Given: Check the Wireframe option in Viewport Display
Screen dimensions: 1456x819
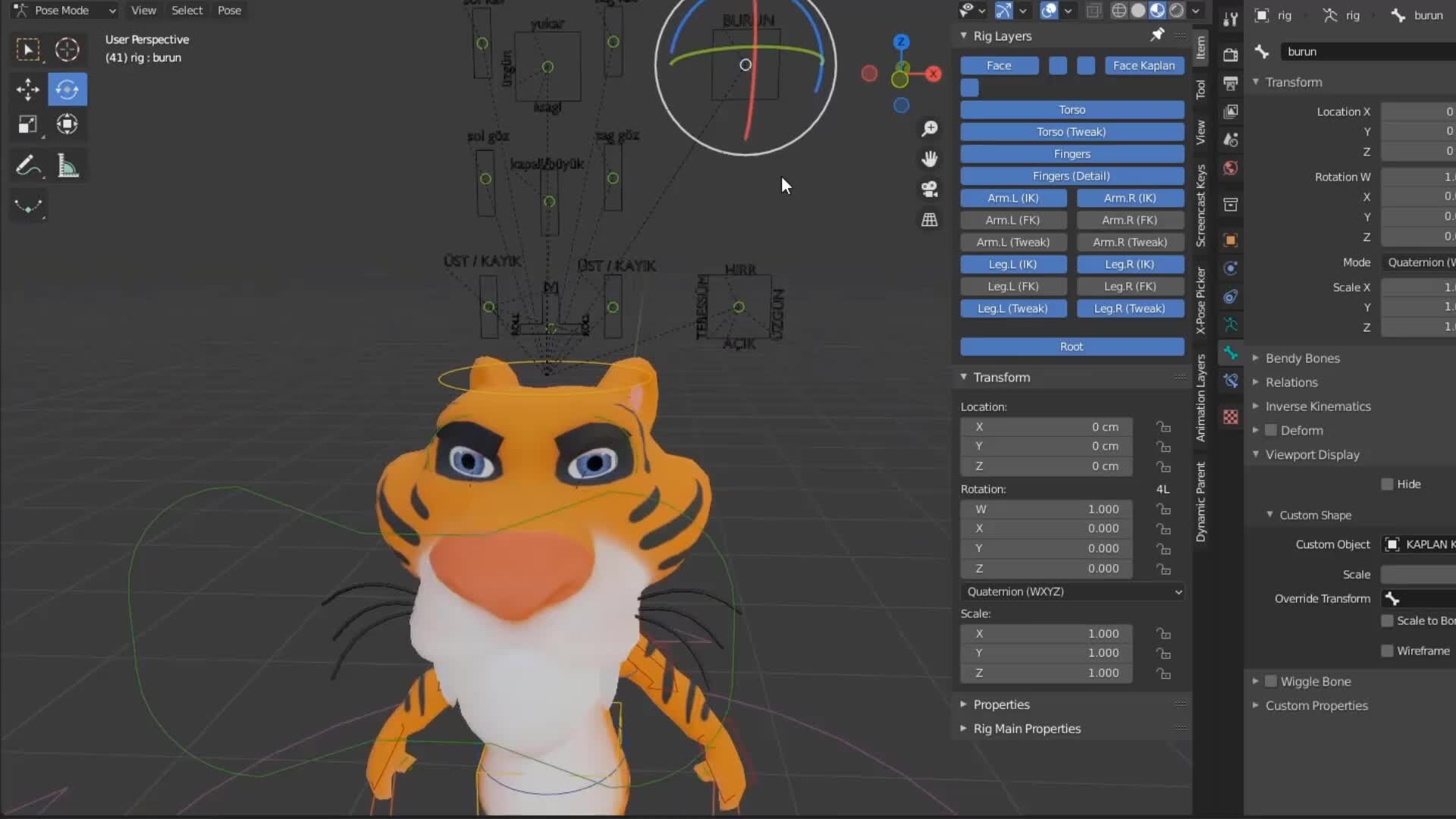Looking at the screenshot, I should [1388, 651].
